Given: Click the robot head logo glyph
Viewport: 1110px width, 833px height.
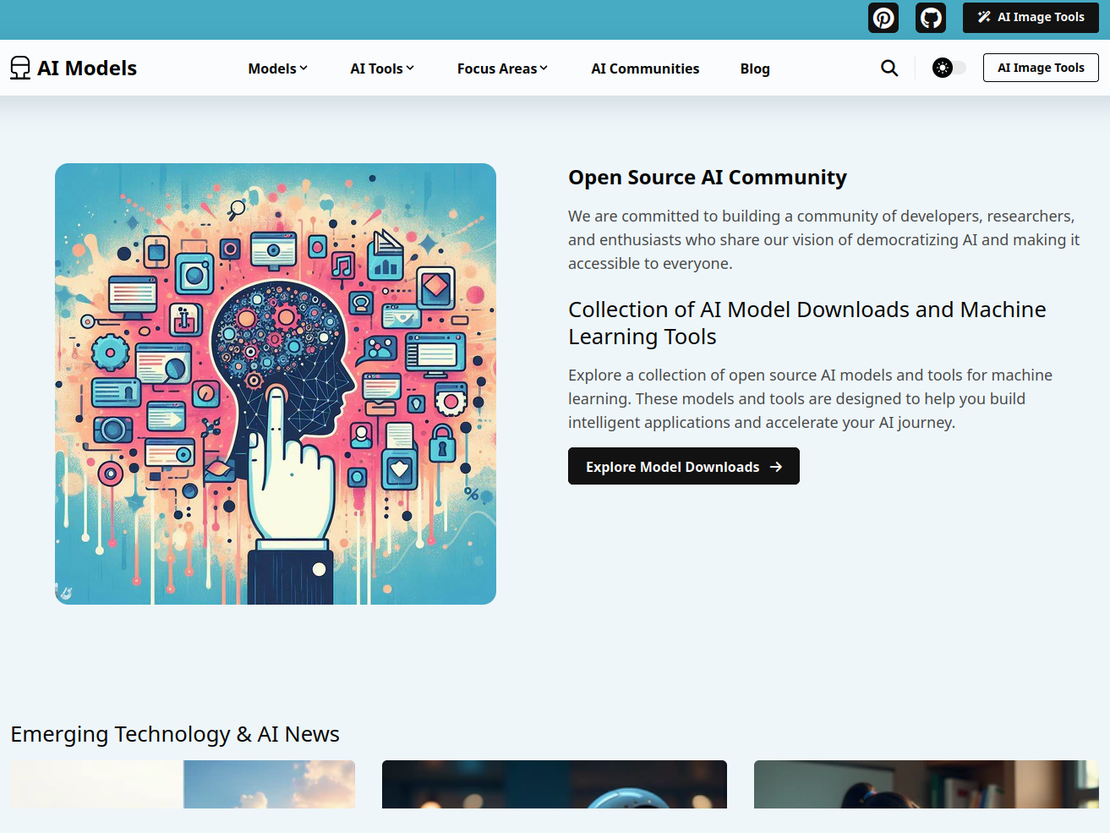Looking at the screenshot, I should 19,66.
